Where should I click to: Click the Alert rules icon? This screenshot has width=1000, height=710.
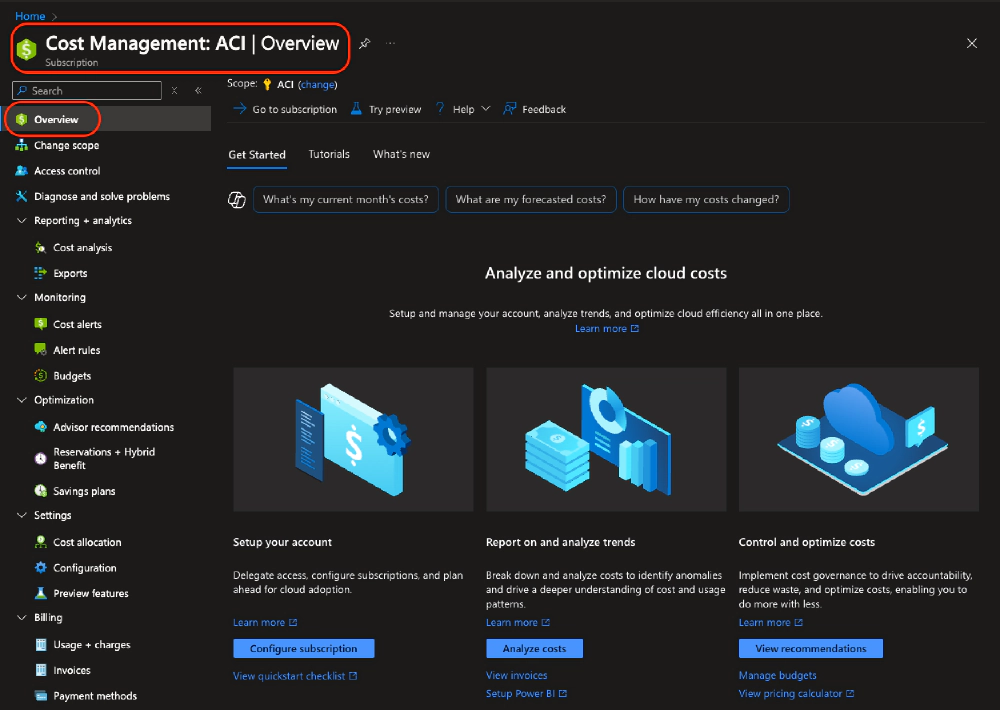tap(41, 350)
